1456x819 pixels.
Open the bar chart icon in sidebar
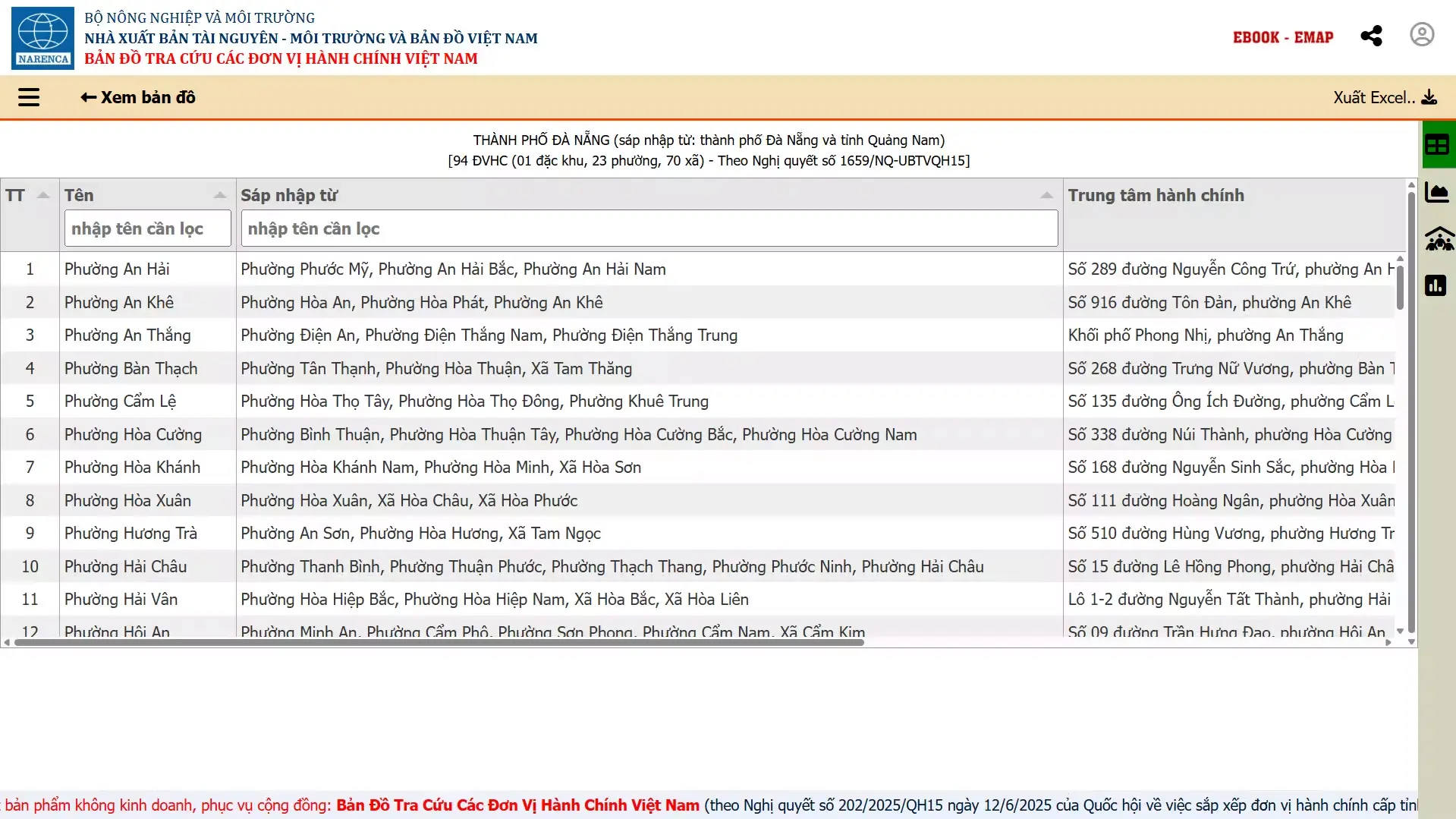tap(1436, 285)
